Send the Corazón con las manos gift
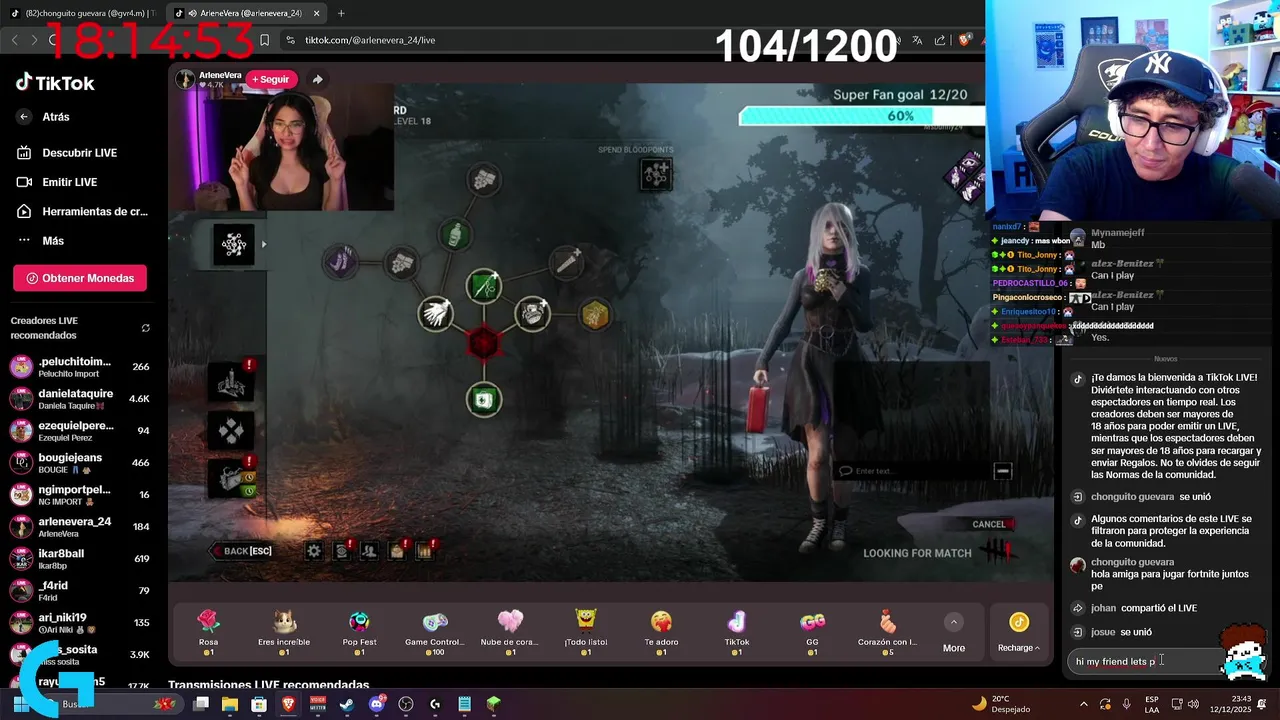Viewport: 1280px width, 720px height. pos(888,633)
